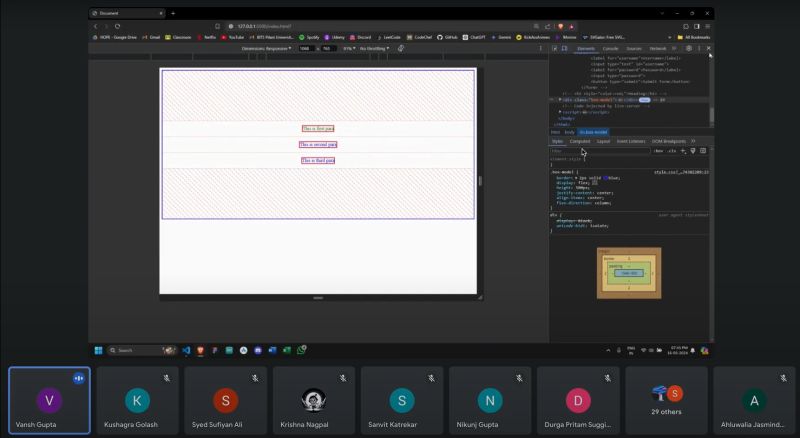Image resolution: width=800 pixels, height=438 pixels.
Task: Open the flexbox editor icon beside display flex
Action: coord(594,183)
